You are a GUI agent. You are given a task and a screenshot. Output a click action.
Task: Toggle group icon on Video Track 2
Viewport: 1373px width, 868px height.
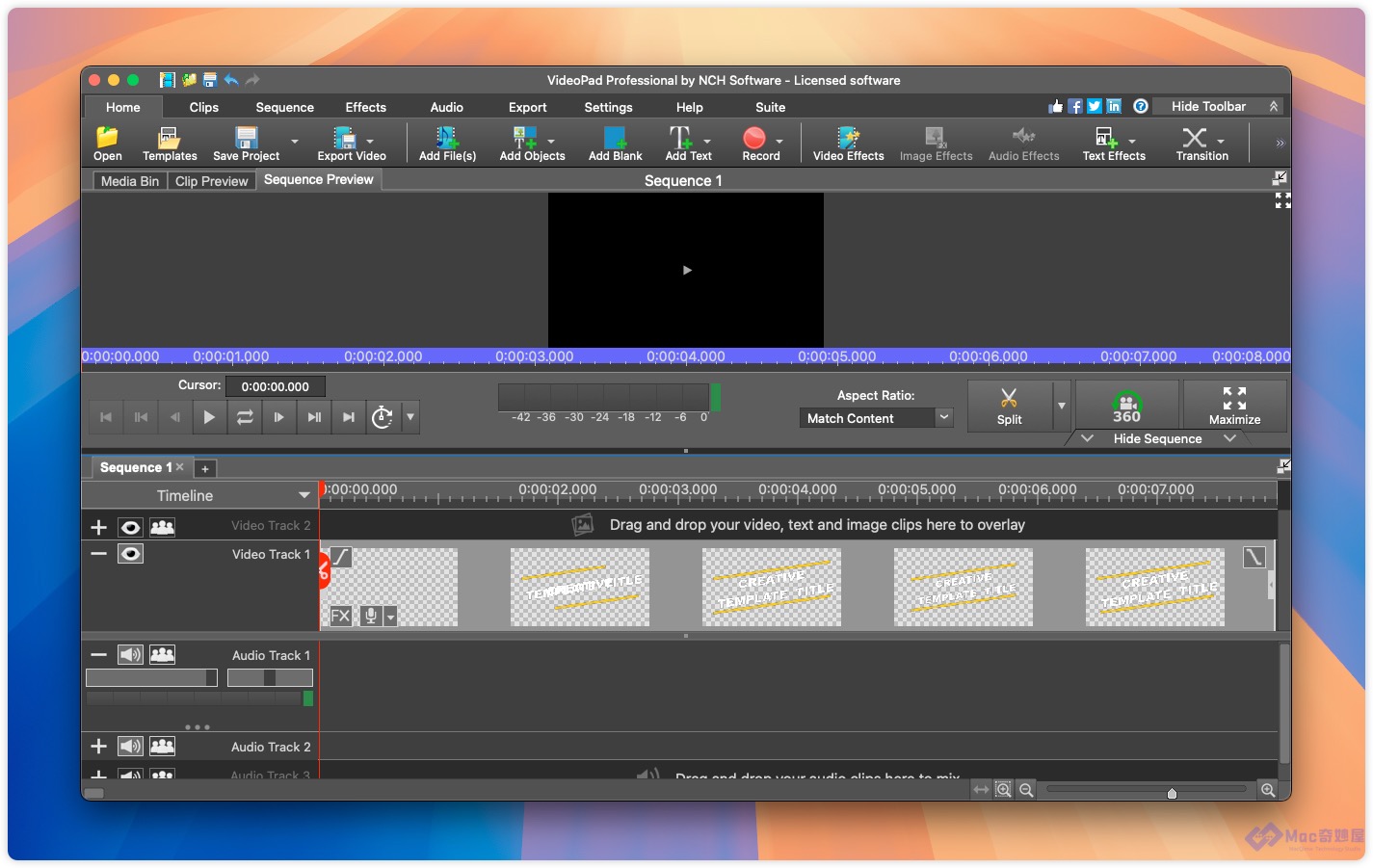coord(163,527)
